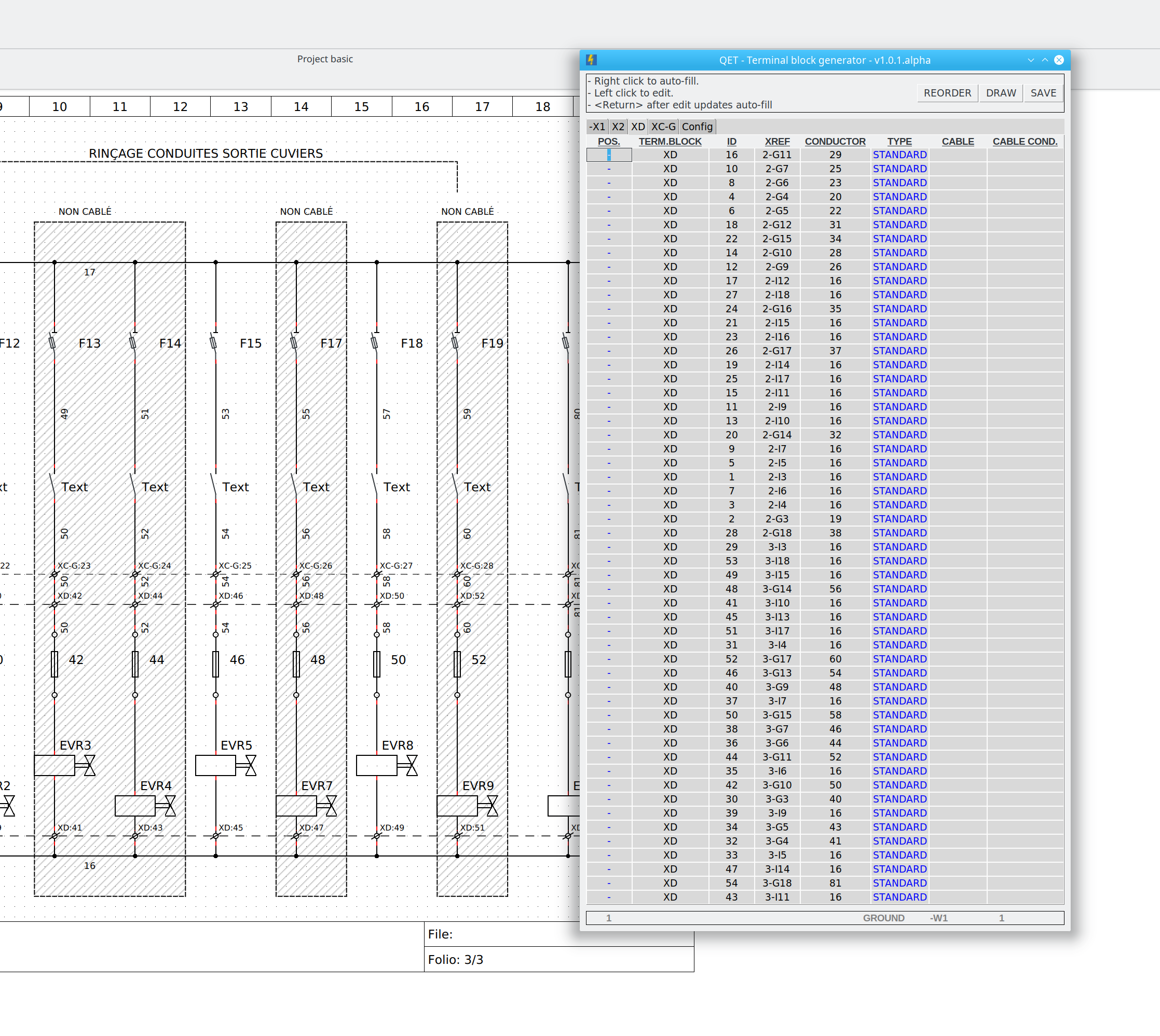The height and width of the screenshot is (1036, 1160).
Task: Click the CABLE COND. column header
Action: click(1025, 141)
